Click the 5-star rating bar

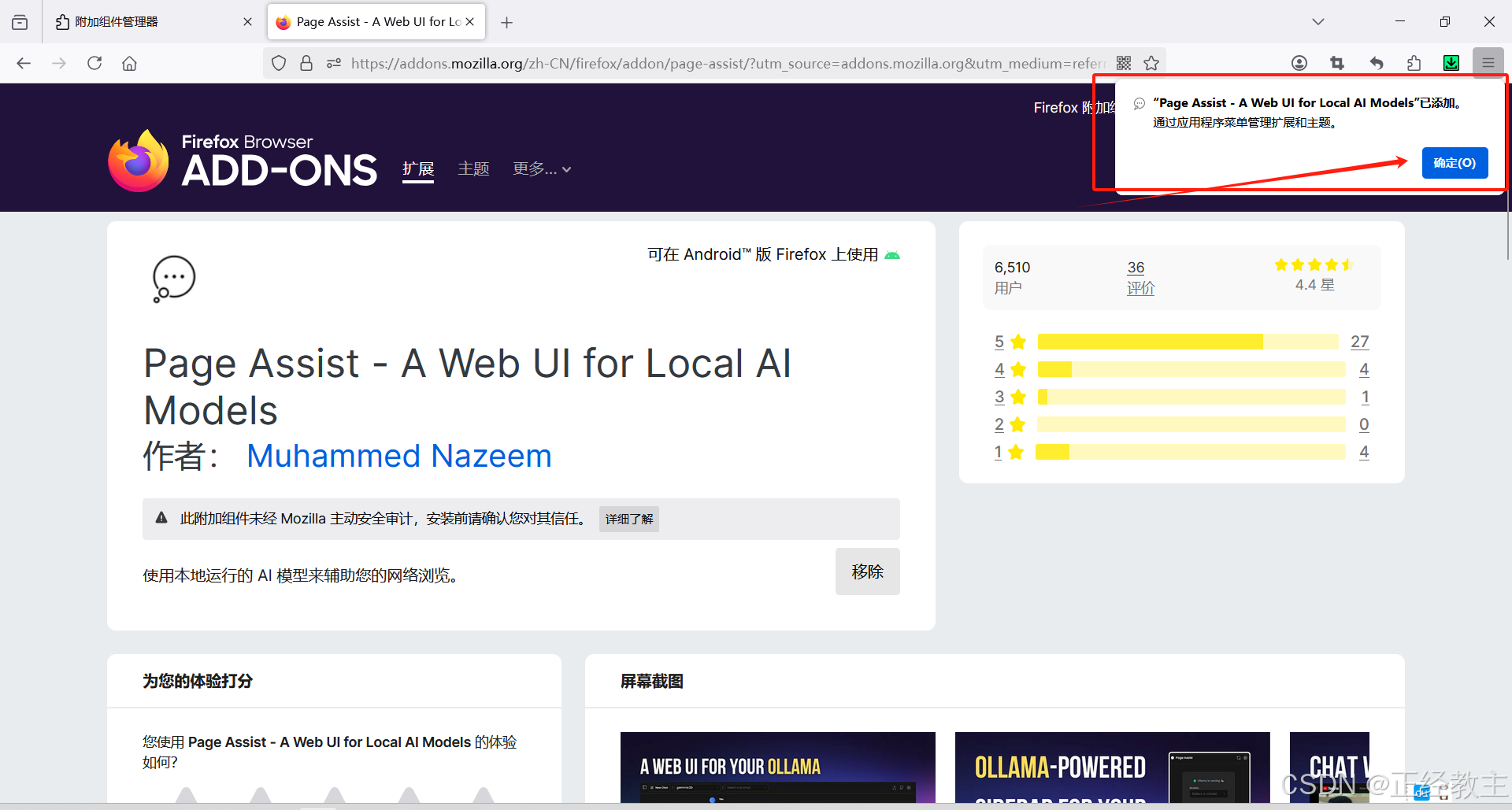1188,342
